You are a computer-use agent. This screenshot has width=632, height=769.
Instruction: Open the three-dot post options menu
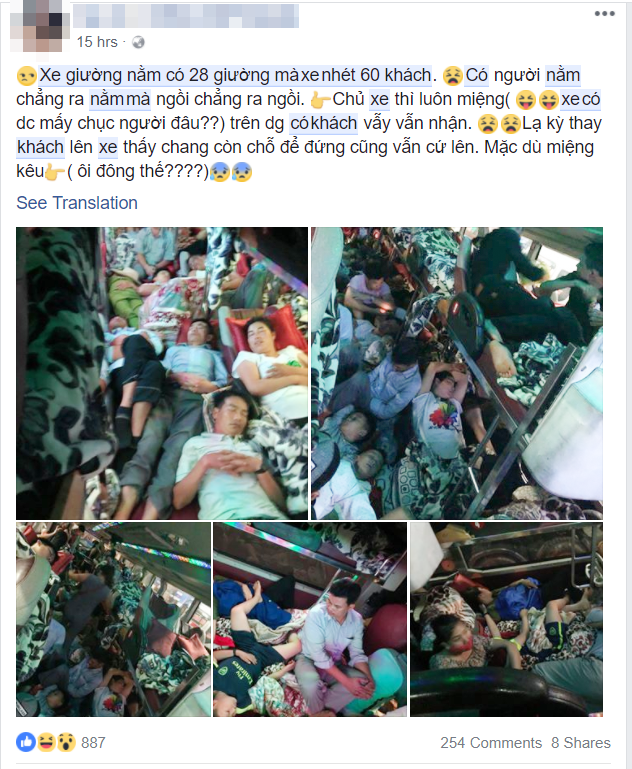point(605,14)
